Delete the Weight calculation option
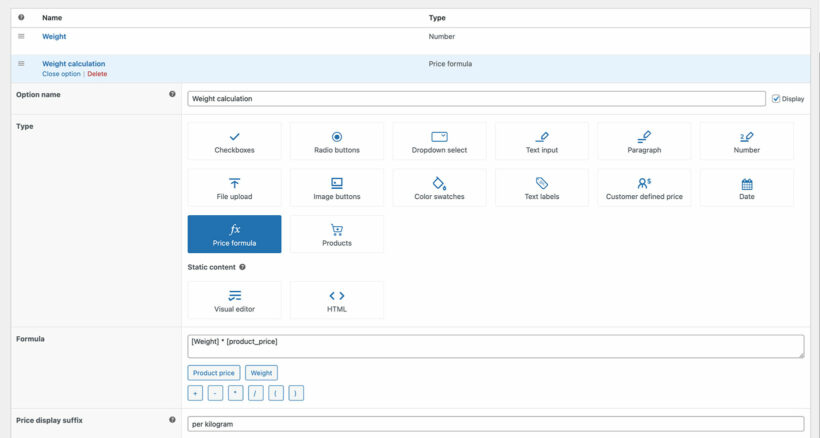 coord(97,74)
